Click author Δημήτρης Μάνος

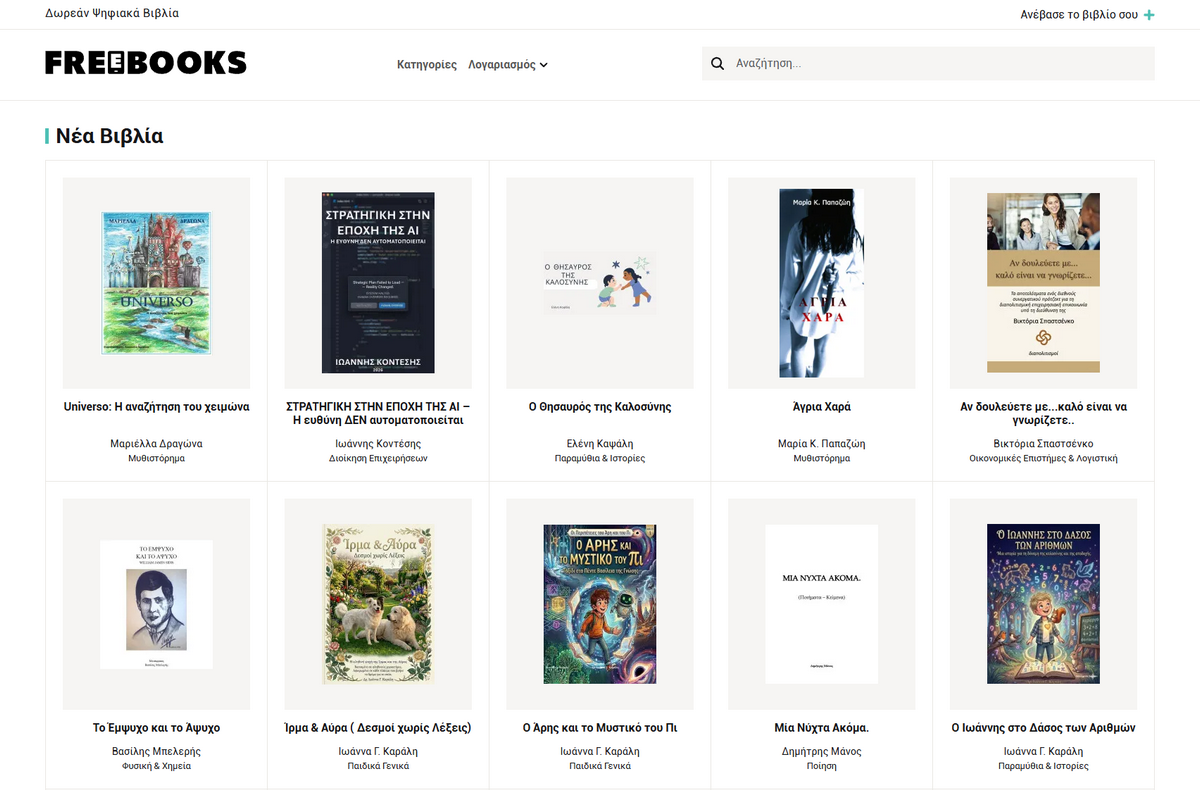pos(821,751)
